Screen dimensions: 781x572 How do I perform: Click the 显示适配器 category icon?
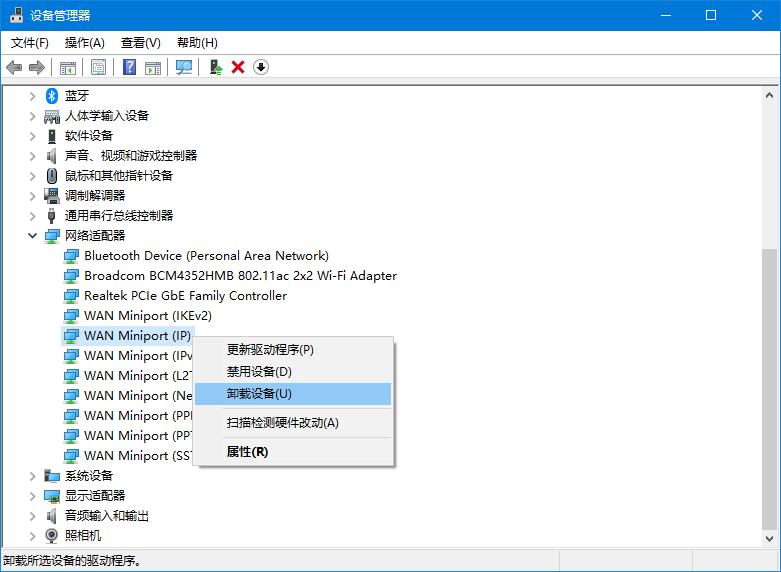[52, 496]
